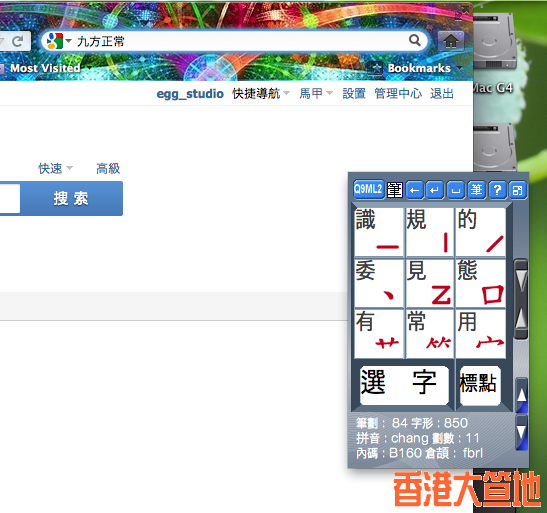
Task: Click the 選字 character selection button
Action: point(404,385)
